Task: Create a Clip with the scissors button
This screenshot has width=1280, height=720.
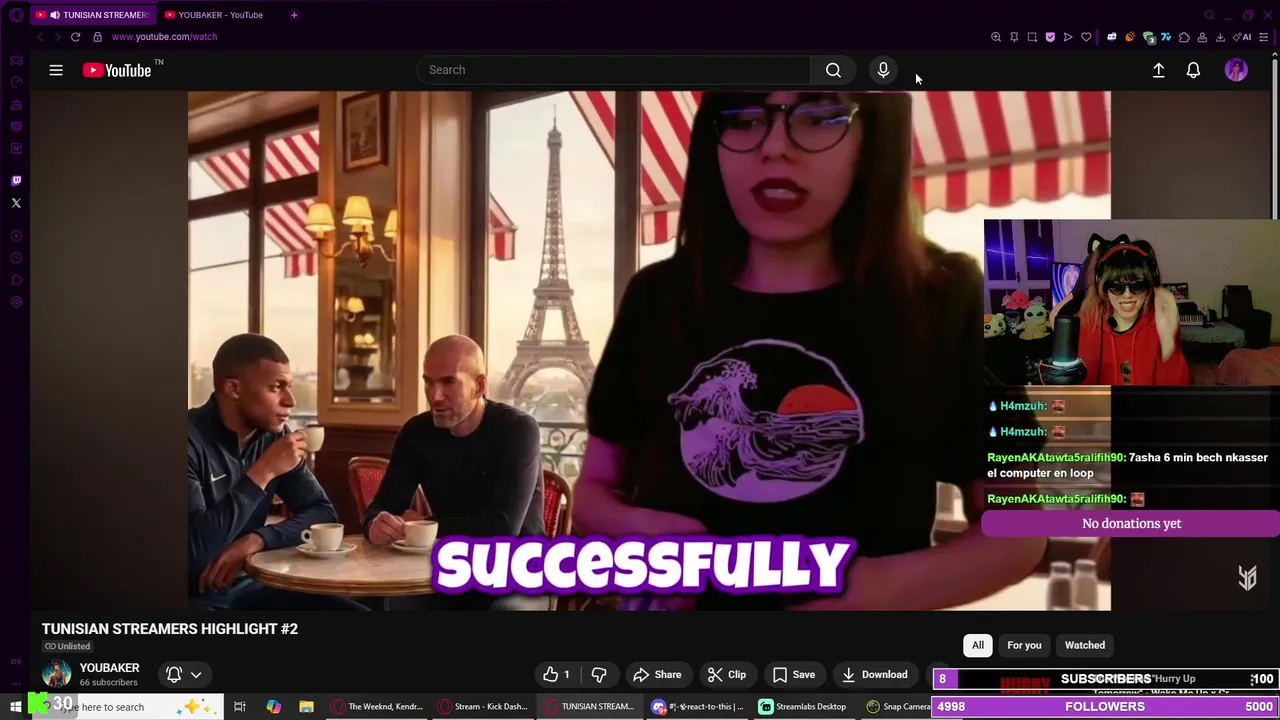Action: click(x=727, y=675)
